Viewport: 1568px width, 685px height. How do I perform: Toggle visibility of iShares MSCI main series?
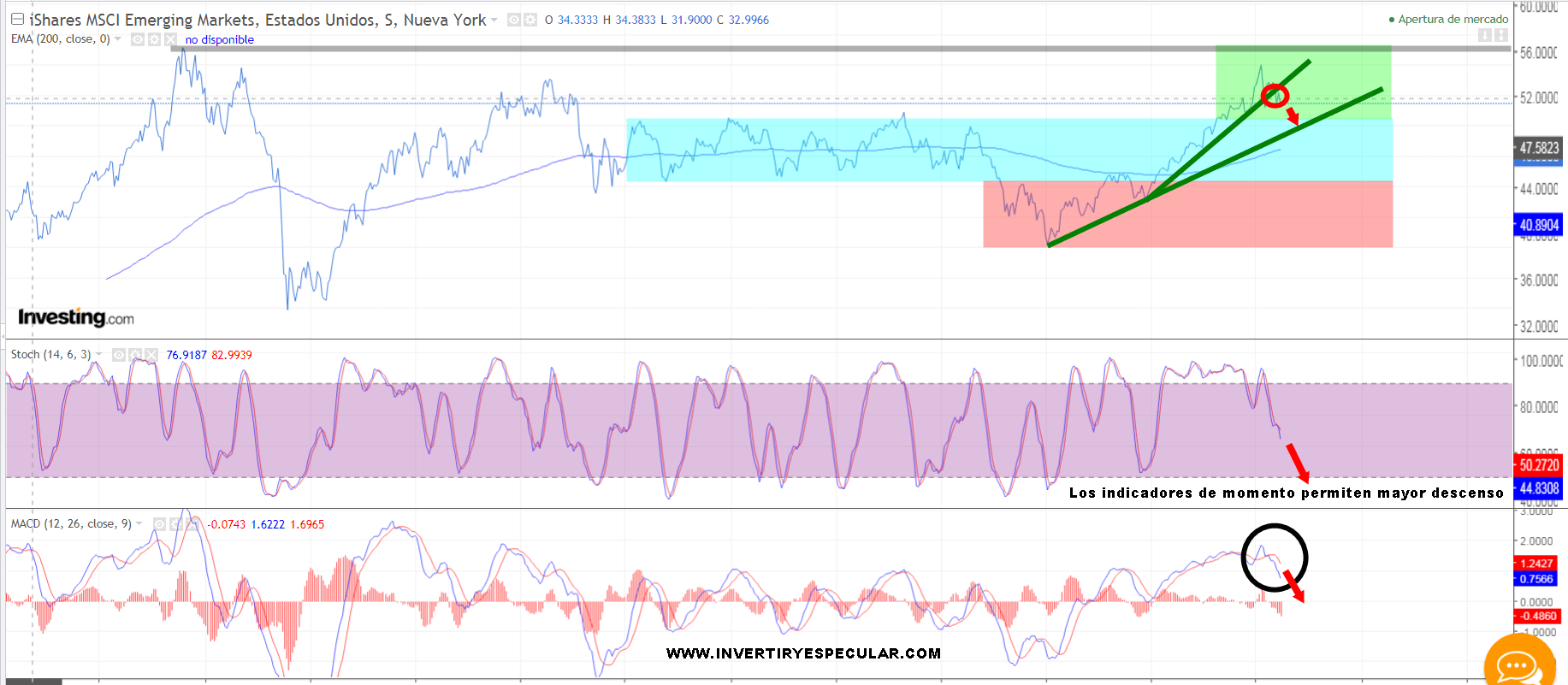[514, 20]
